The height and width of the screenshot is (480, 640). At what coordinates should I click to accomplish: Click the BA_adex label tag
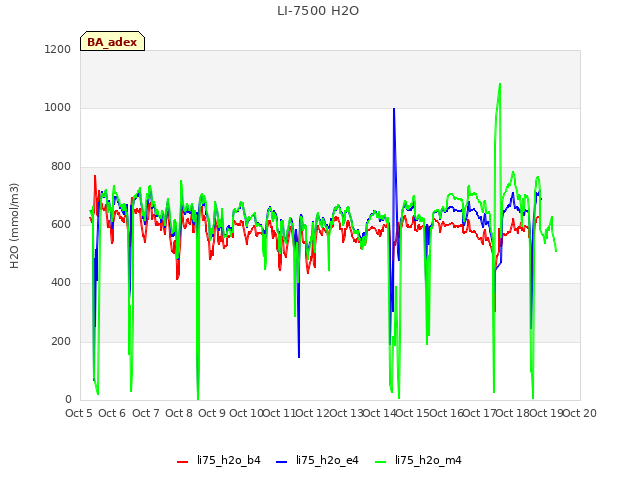pyautogui.click(x=112, y=41)
